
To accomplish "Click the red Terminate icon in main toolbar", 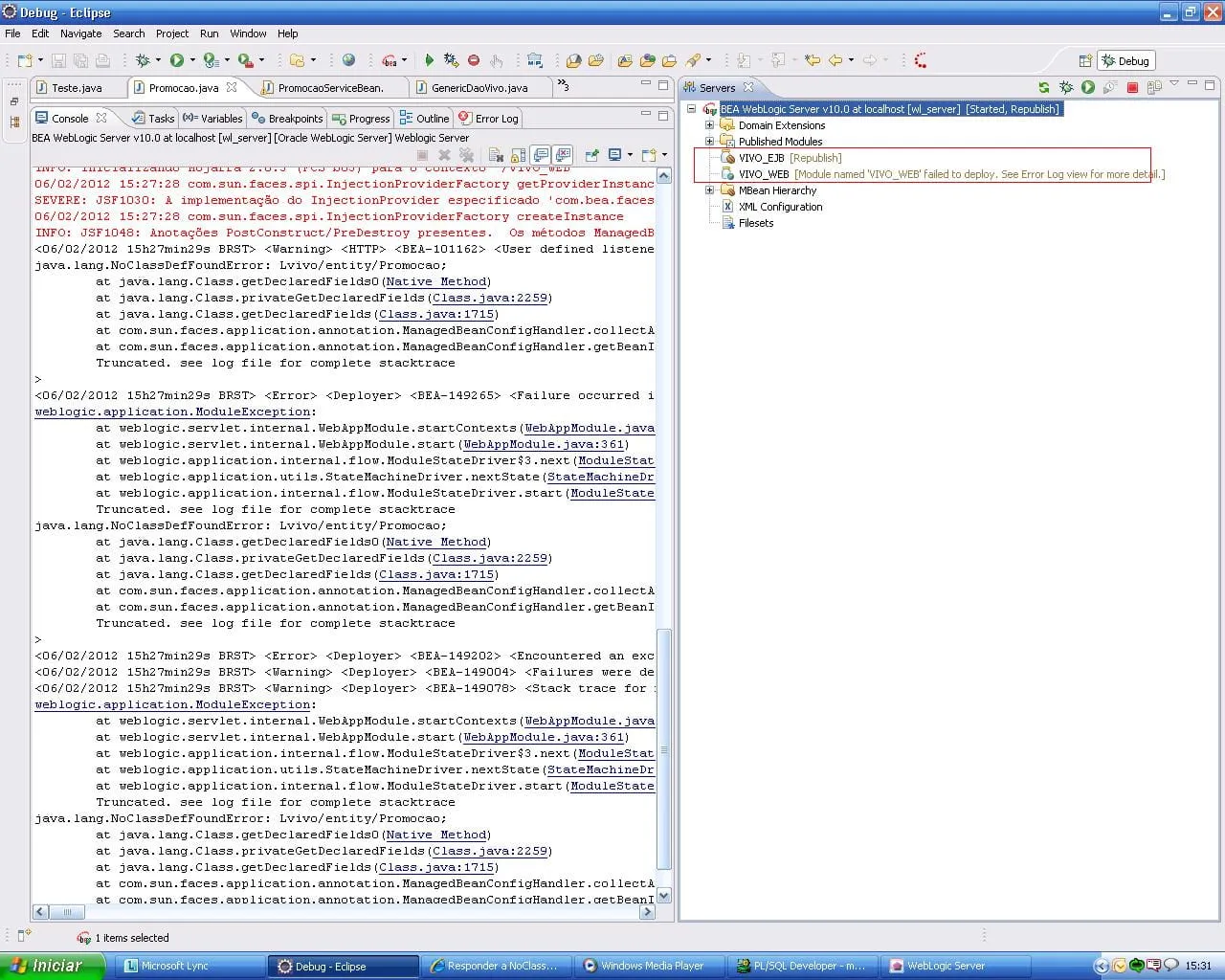I will 474,60.
